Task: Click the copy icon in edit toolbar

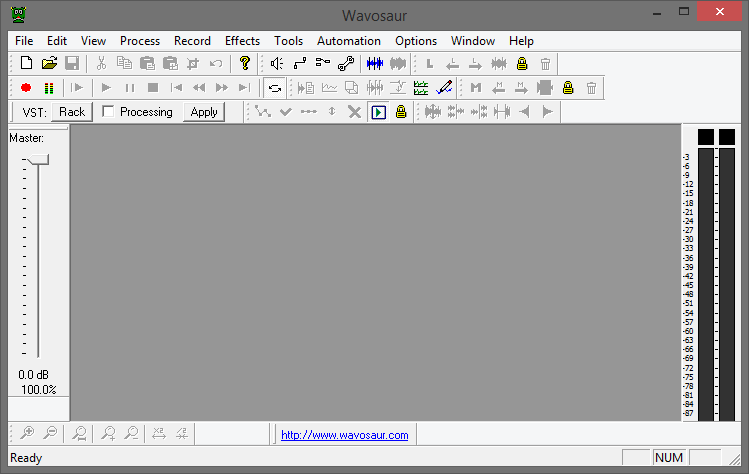Action: [124, 64]
